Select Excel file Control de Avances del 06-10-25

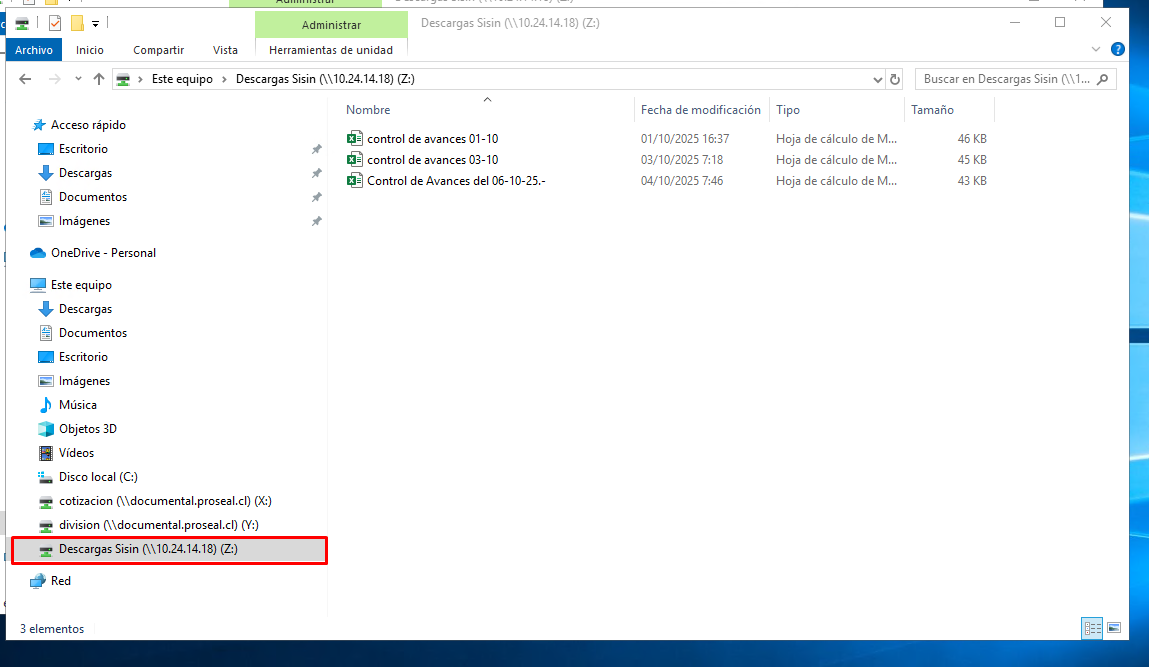pyautogui.click(x=455, y=181)
